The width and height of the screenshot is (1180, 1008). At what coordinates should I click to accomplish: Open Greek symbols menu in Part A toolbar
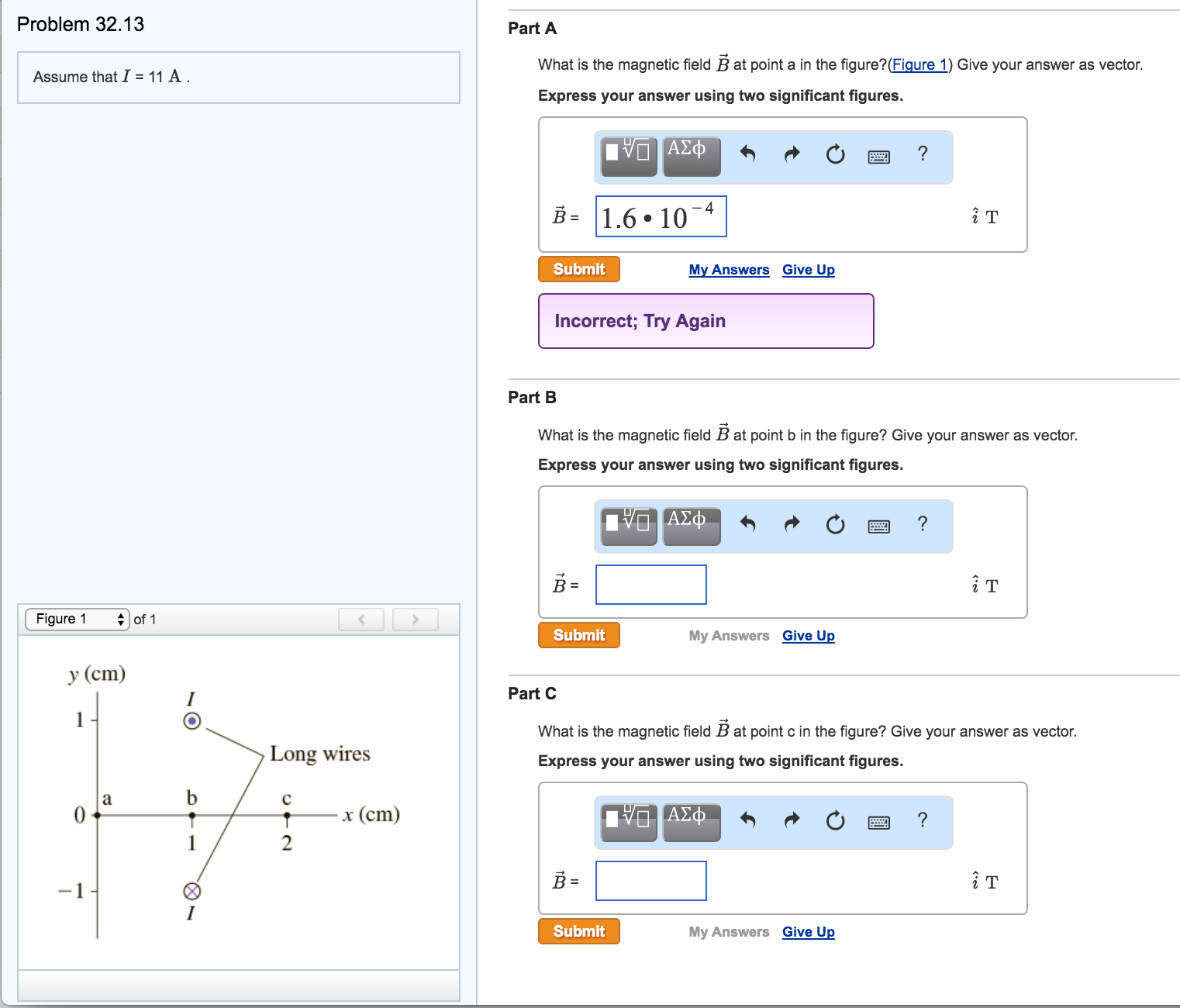tap(692, 156)
